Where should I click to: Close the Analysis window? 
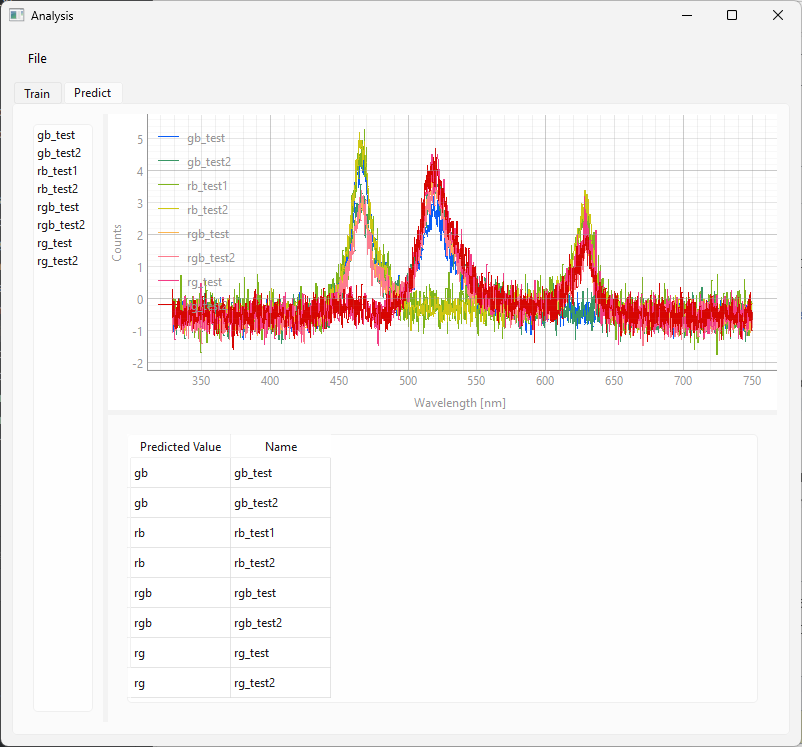778,15
